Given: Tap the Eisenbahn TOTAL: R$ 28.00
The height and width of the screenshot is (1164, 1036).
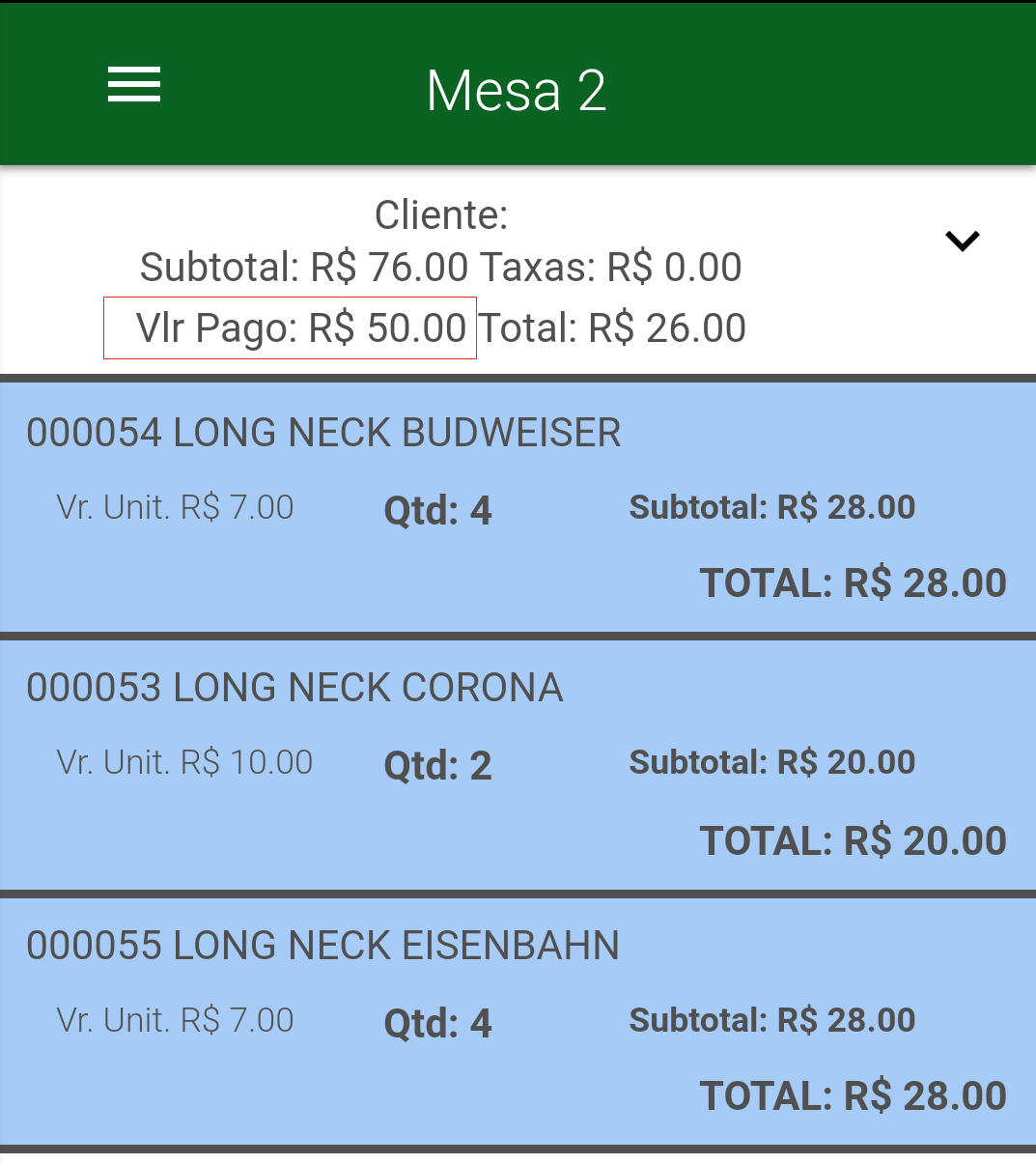Looking at the screenshot, I should coord(854,1095).
